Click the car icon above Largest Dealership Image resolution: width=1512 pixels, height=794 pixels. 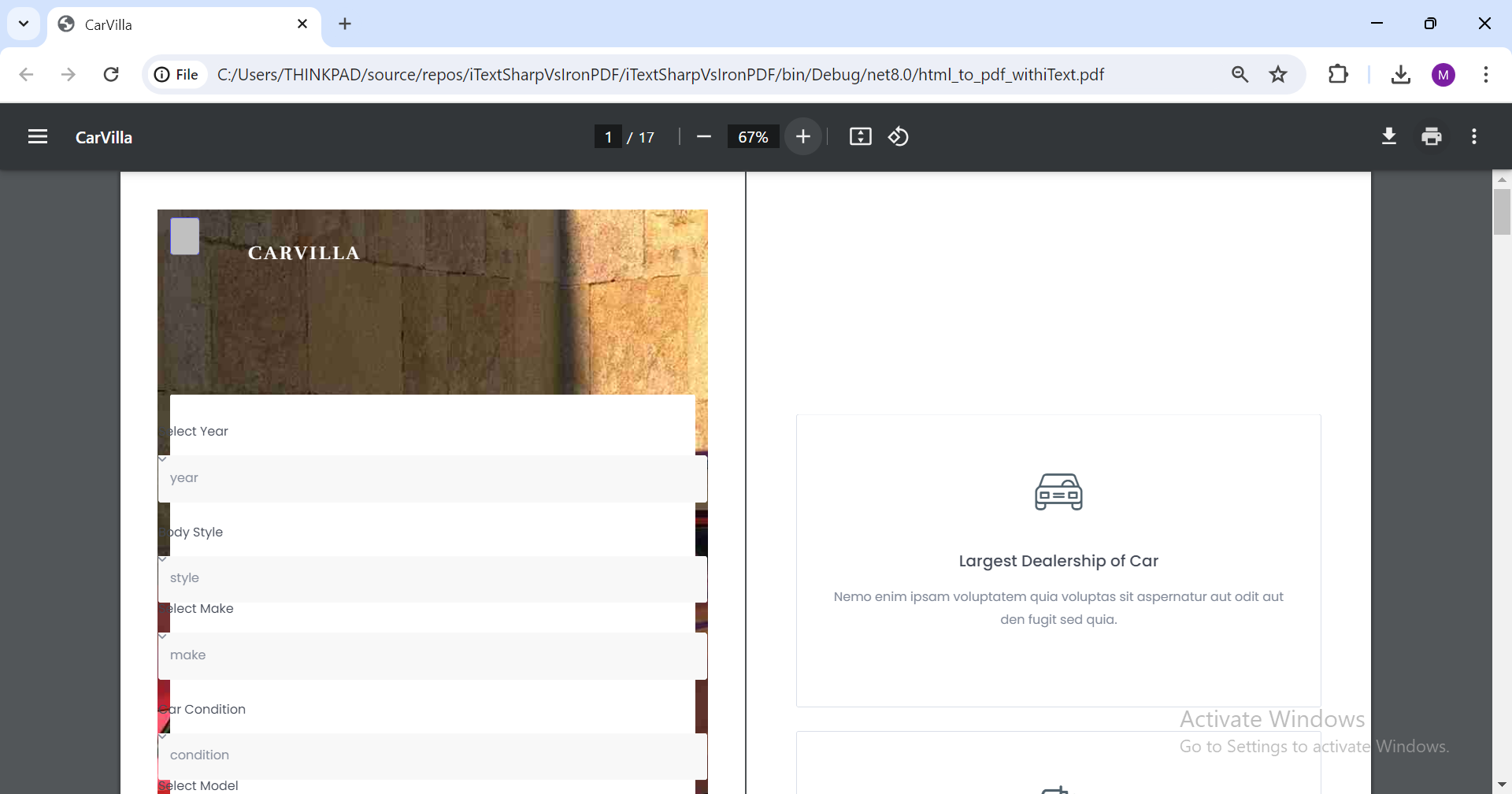pos(1058,492)
